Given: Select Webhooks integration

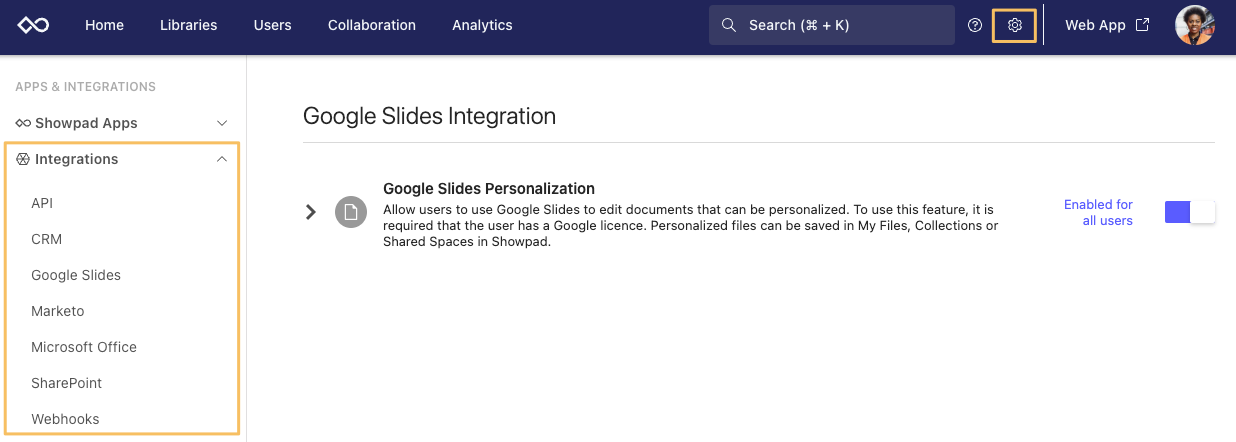Looking at the screenshot, I should [65, 419].
